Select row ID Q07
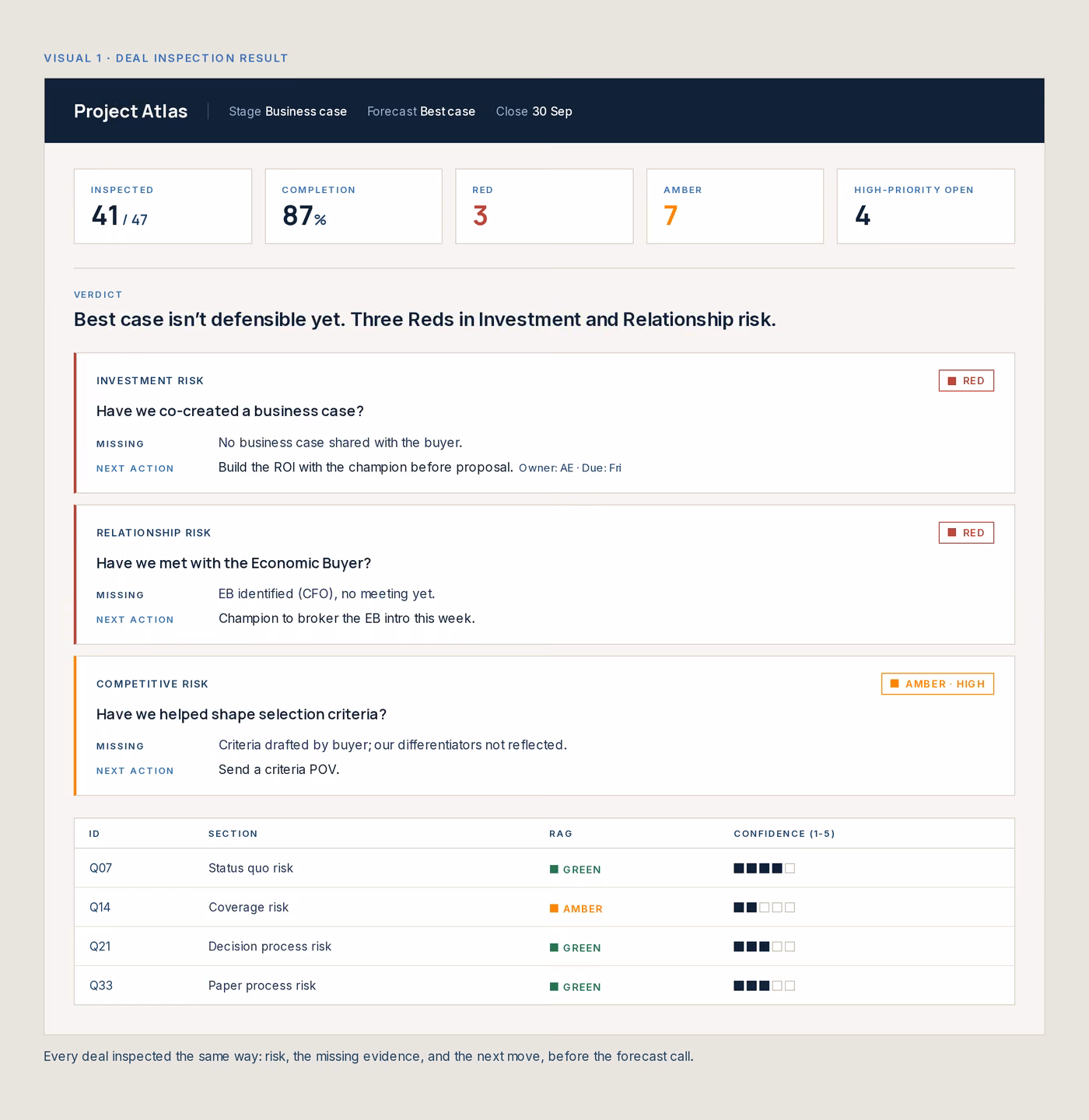Viewport: 1089px width, 1120px height. tap(101, 868)
